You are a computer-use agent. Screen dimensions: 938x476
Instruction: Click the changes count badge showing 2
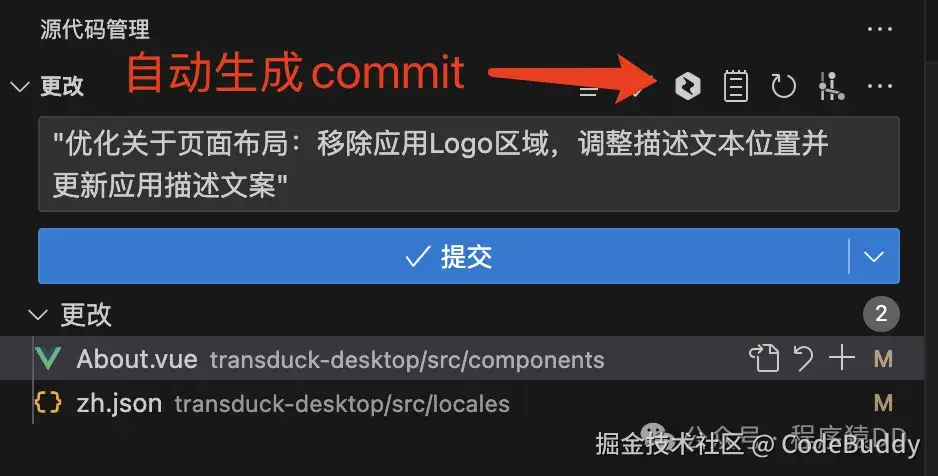point(881,314)
